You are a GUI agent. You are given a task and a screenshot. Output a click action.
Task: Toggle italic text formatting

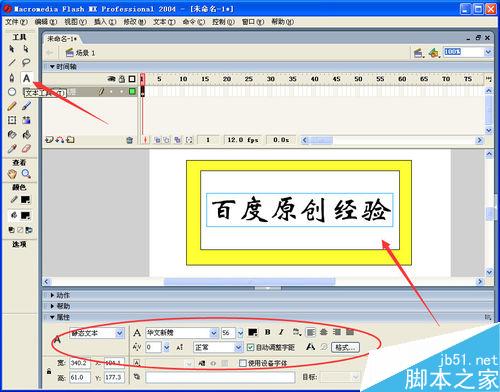tap(281, 332)
